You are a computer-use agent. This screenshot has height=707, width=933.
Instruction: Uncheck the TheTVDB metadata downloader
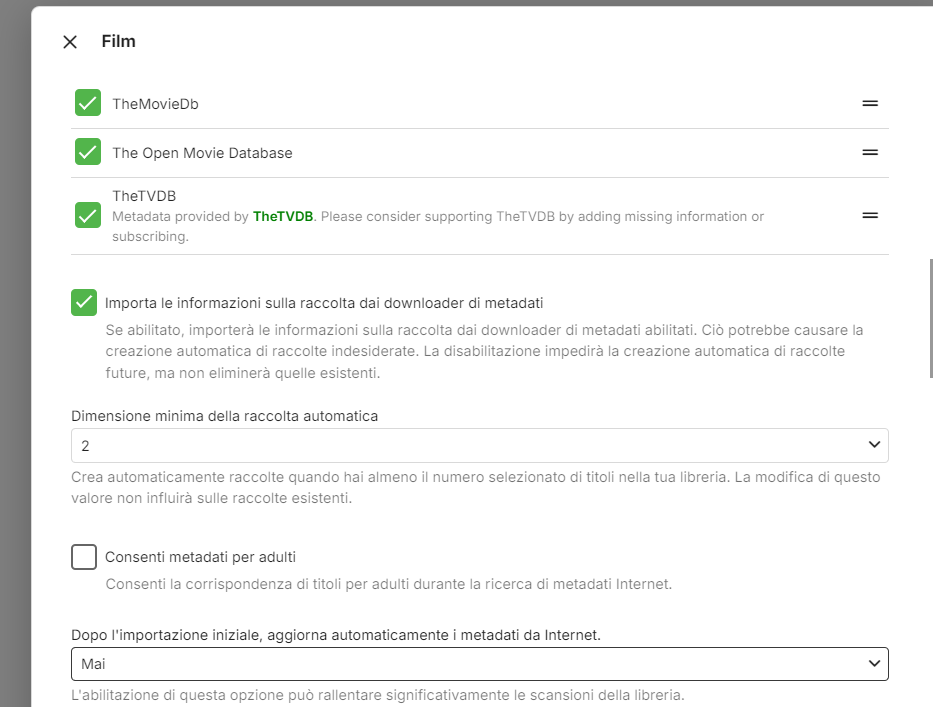88,216
